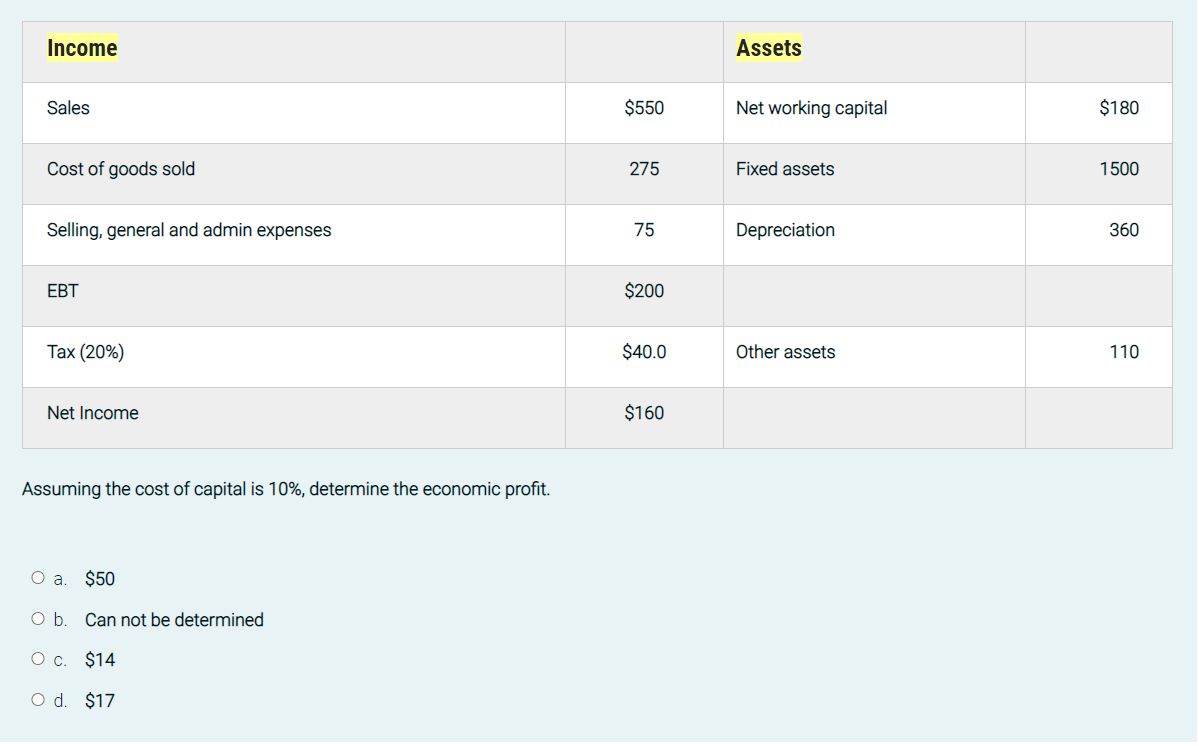Viewport: 1199px width, 746px height.
Task: Pick radio option d for $17
Action: click(37, 698)
